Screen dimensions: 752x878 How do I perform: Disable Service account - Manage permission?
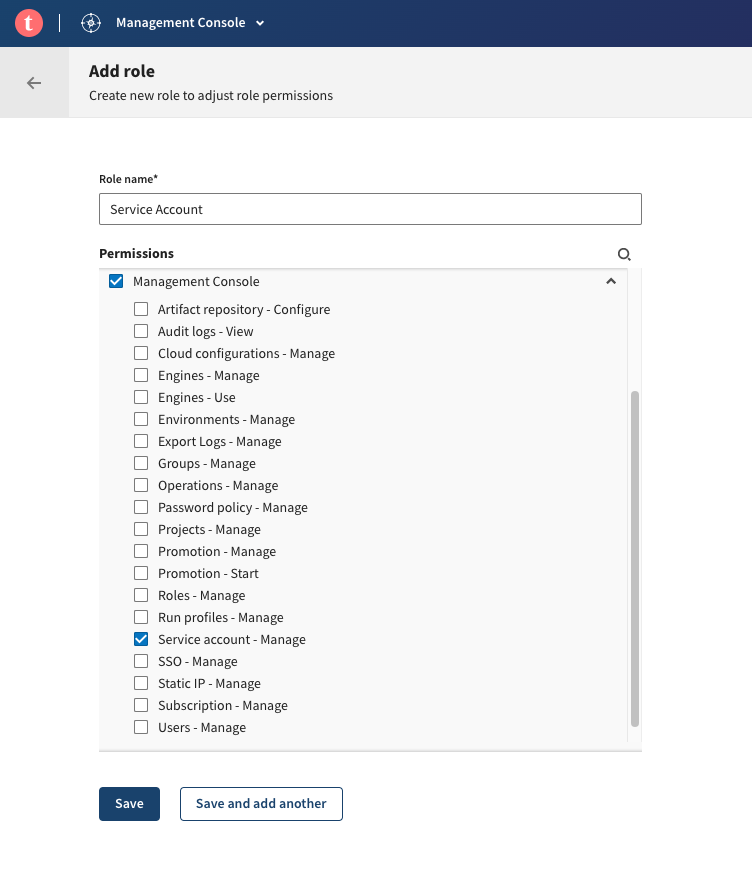pyautogui.click(x=141, y=640)
